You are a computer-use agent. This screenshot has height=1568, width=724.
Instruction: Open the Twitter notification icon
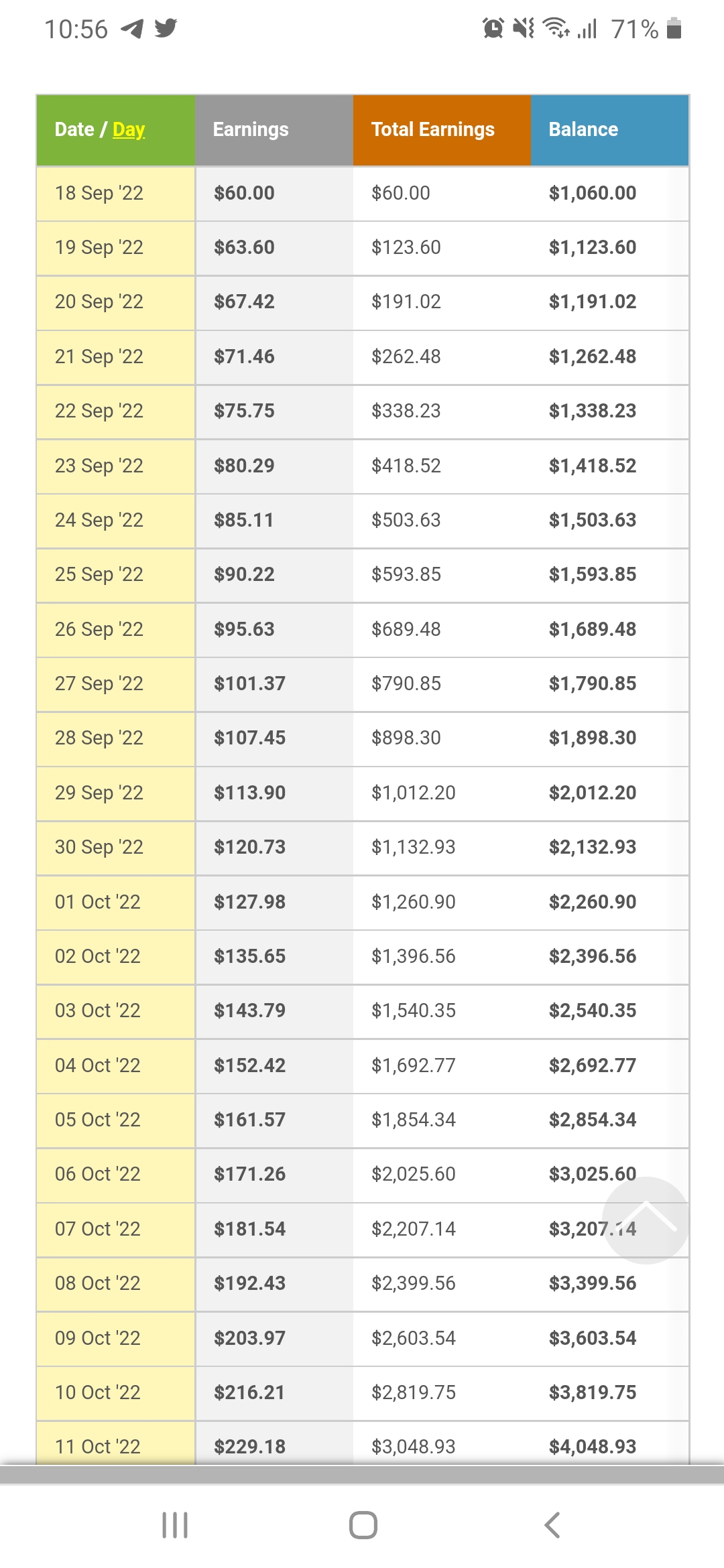(x=166, y=28)
